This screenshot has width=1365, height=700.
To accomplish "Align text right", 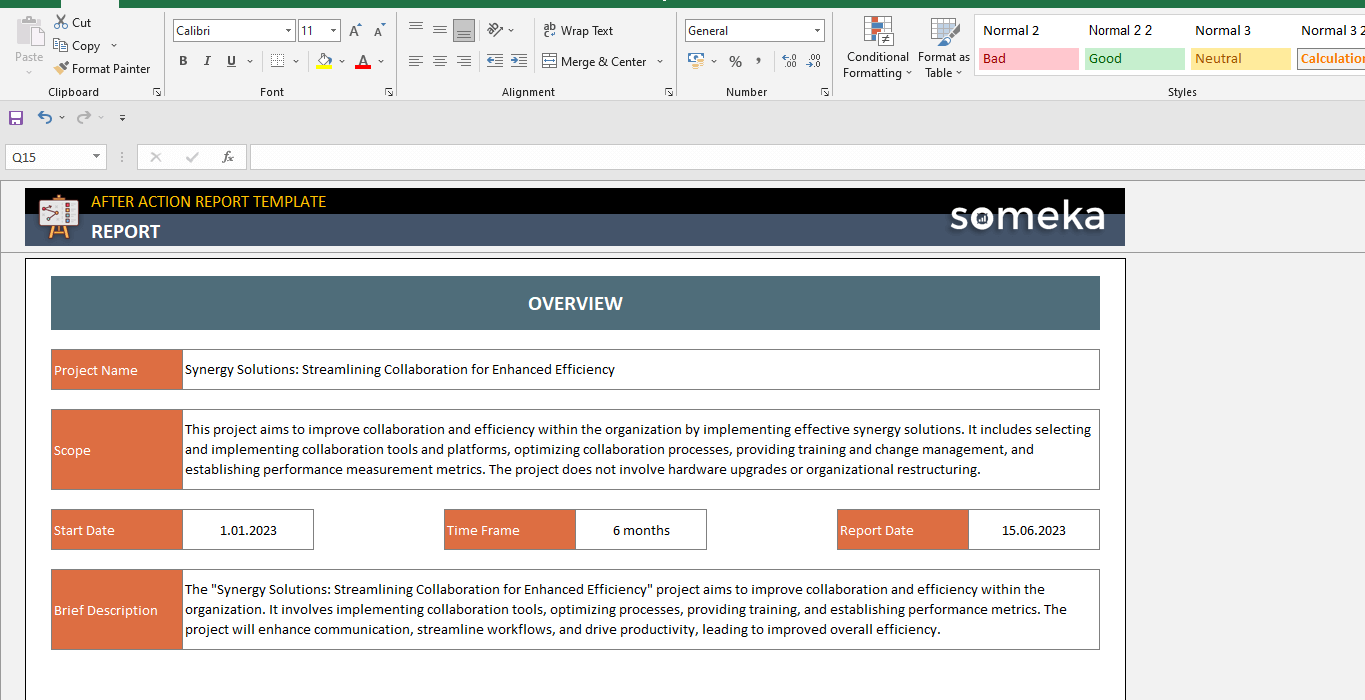I will [x=464, y=61].
